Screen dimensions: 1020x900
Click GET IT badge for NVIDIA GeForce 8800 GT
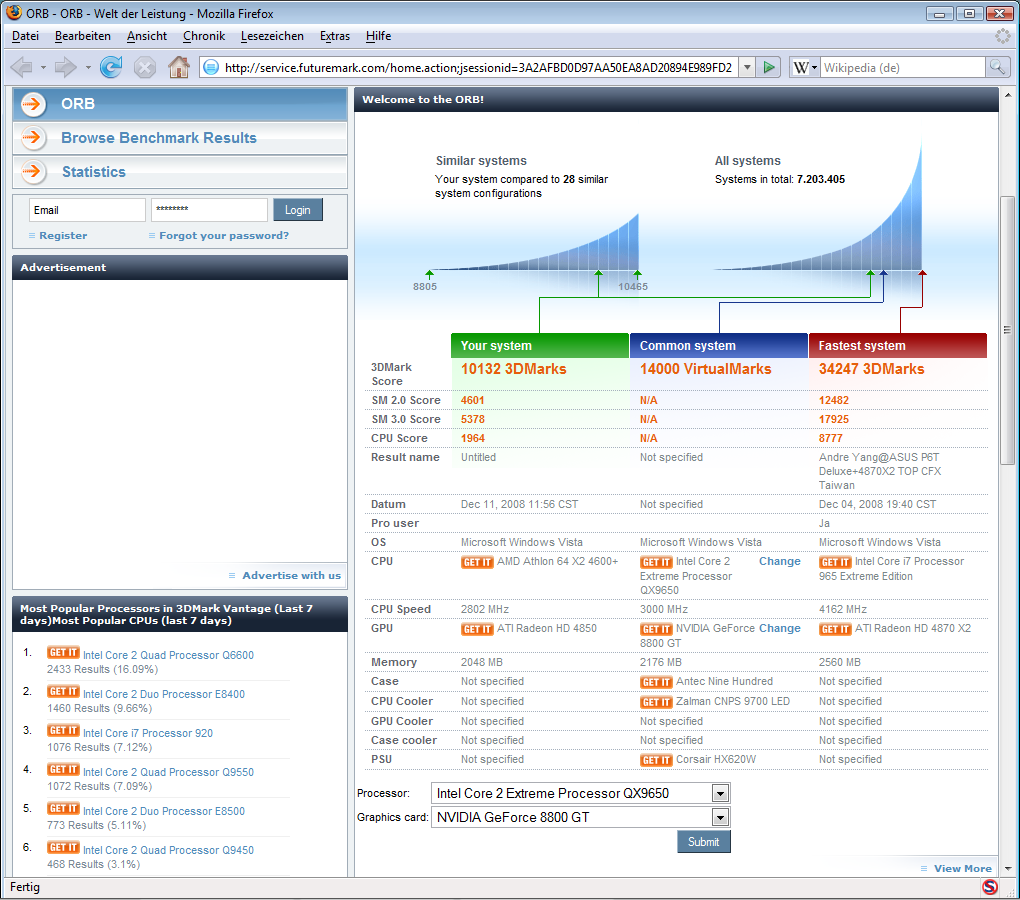656,629
